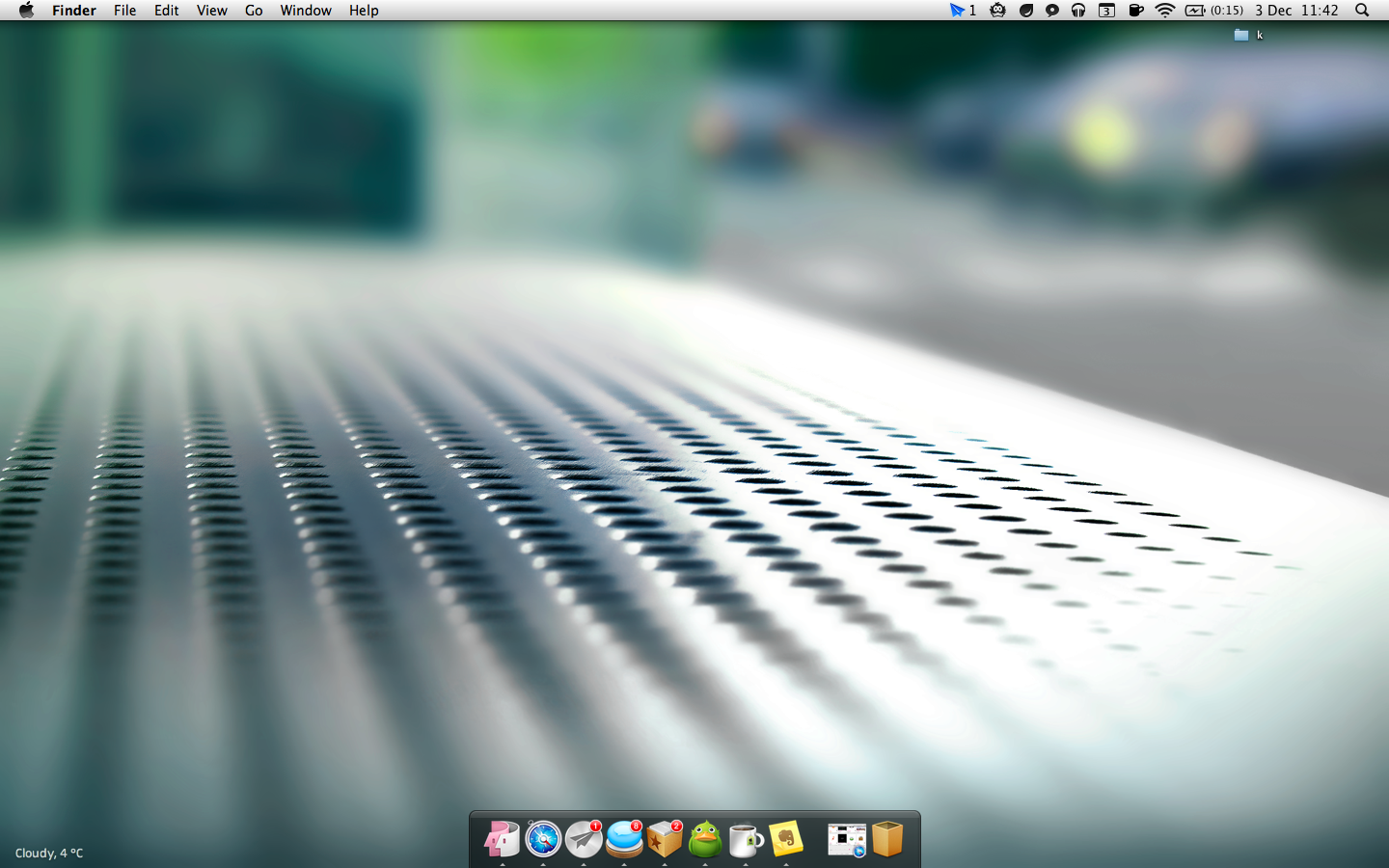Open the pink Finder icon in Dock
This screenshot has height=868, width=1389.
click(503, 839)
